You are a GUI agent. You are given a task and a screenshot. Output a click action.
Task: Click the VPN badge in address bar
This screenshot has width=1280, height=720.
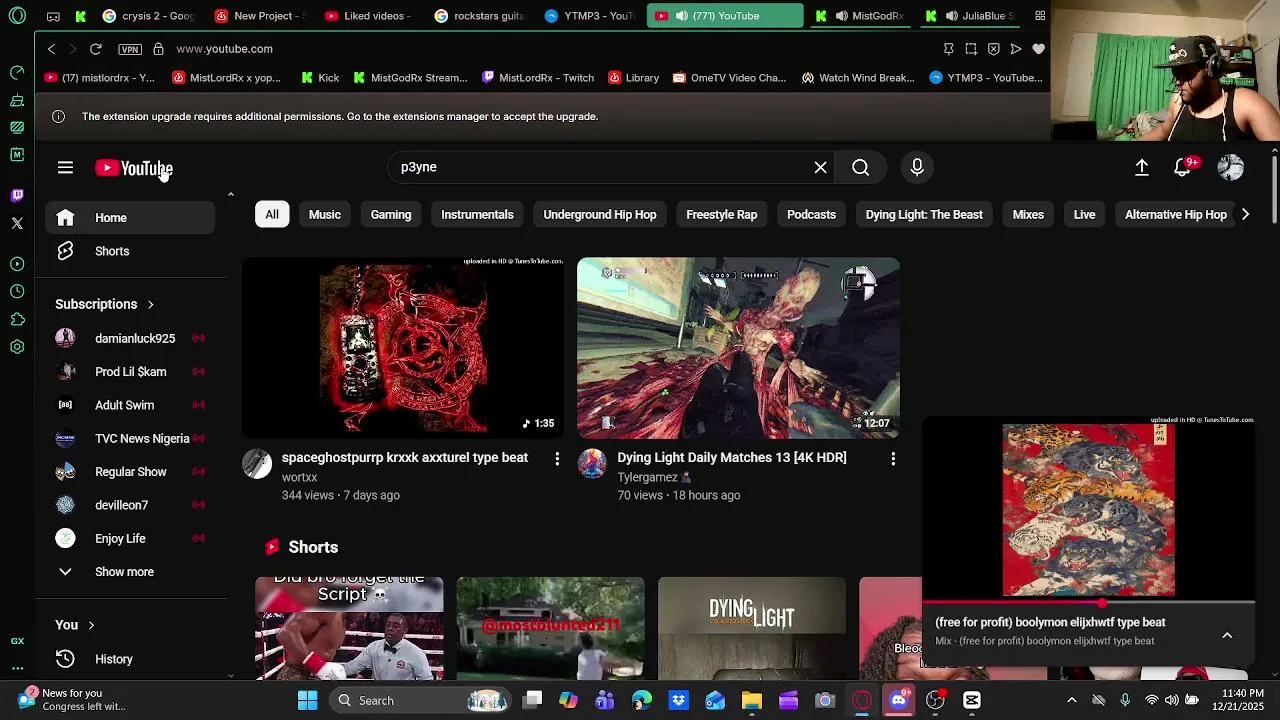click(130, 49)
